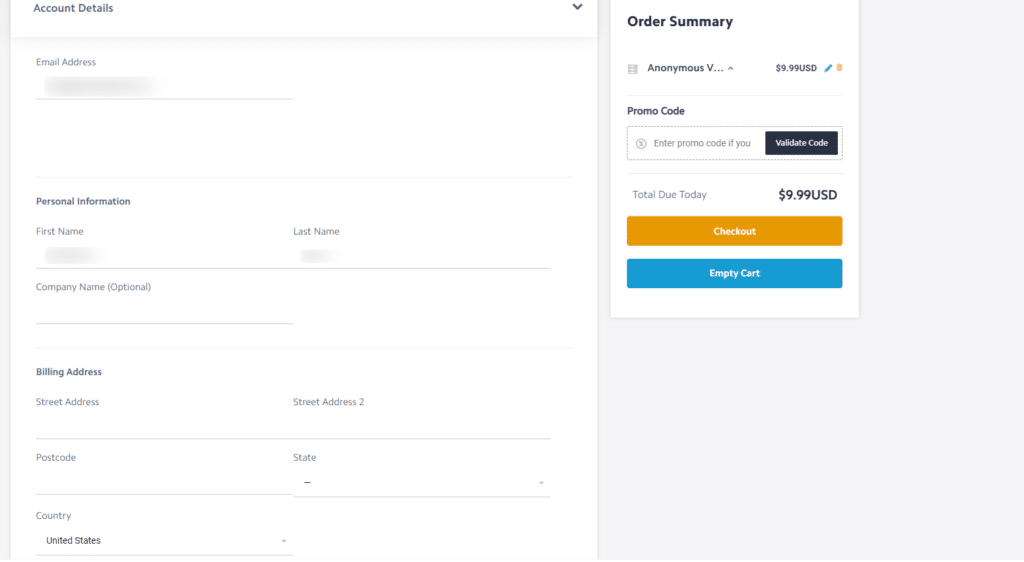Click the Company Name (Optional) field
Viewport: 1024px width, 562px height.
tap(165, 311)
